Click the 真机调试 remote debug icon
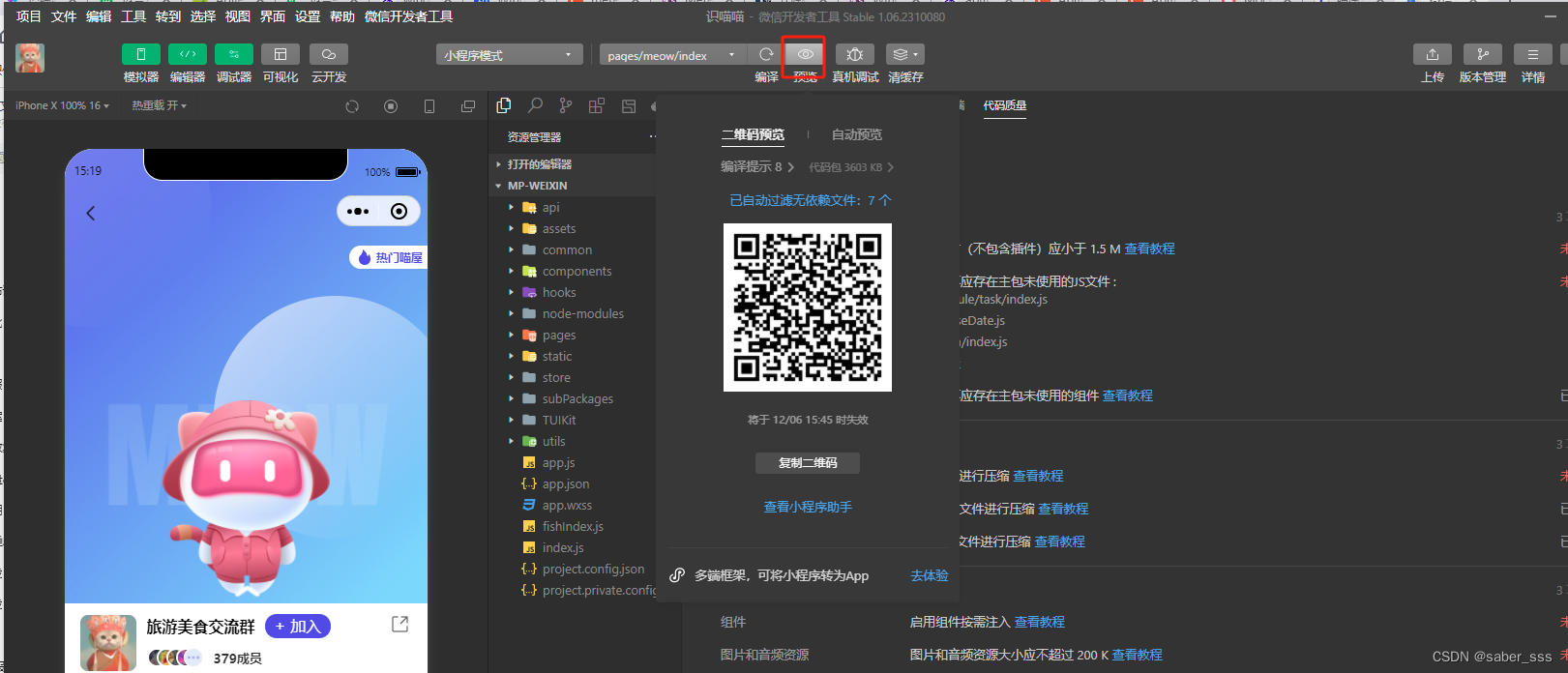 tap(855, 54)
